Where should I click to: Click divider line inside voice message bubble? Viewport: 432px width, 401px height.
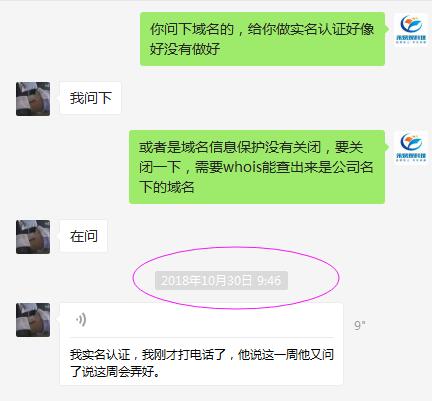click(202, 338)
